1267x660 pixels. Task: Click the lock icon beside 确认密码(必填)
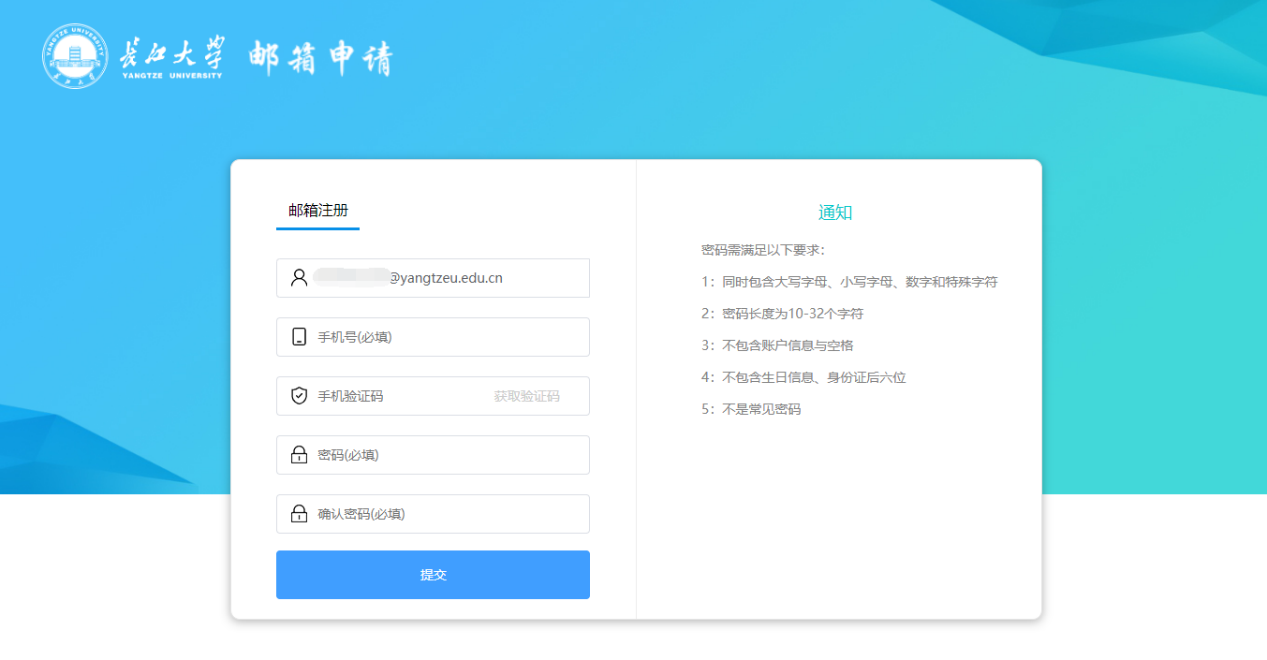[x=299, y=514]
